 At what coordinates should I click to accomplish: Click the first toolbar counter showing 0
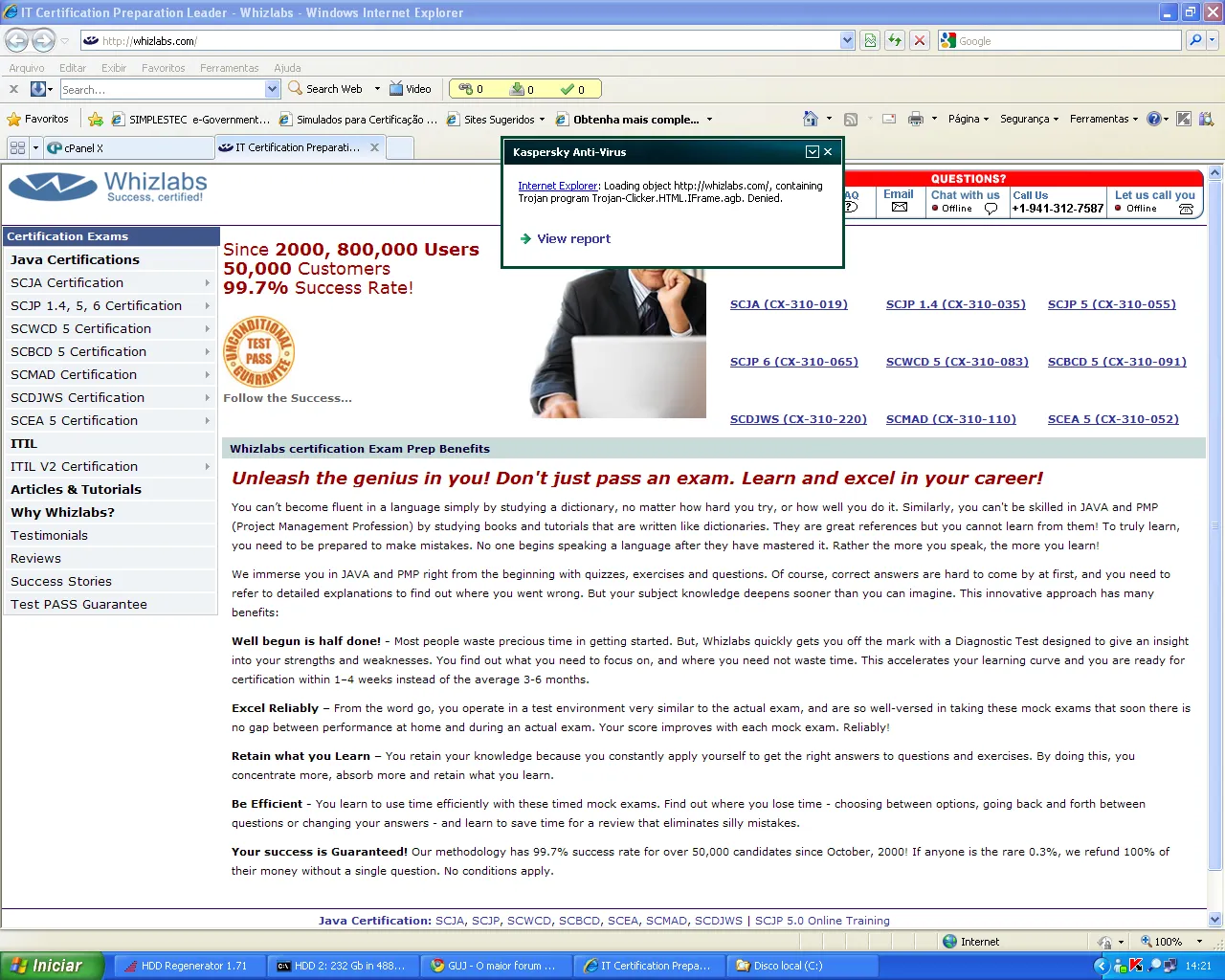point(470,89)
